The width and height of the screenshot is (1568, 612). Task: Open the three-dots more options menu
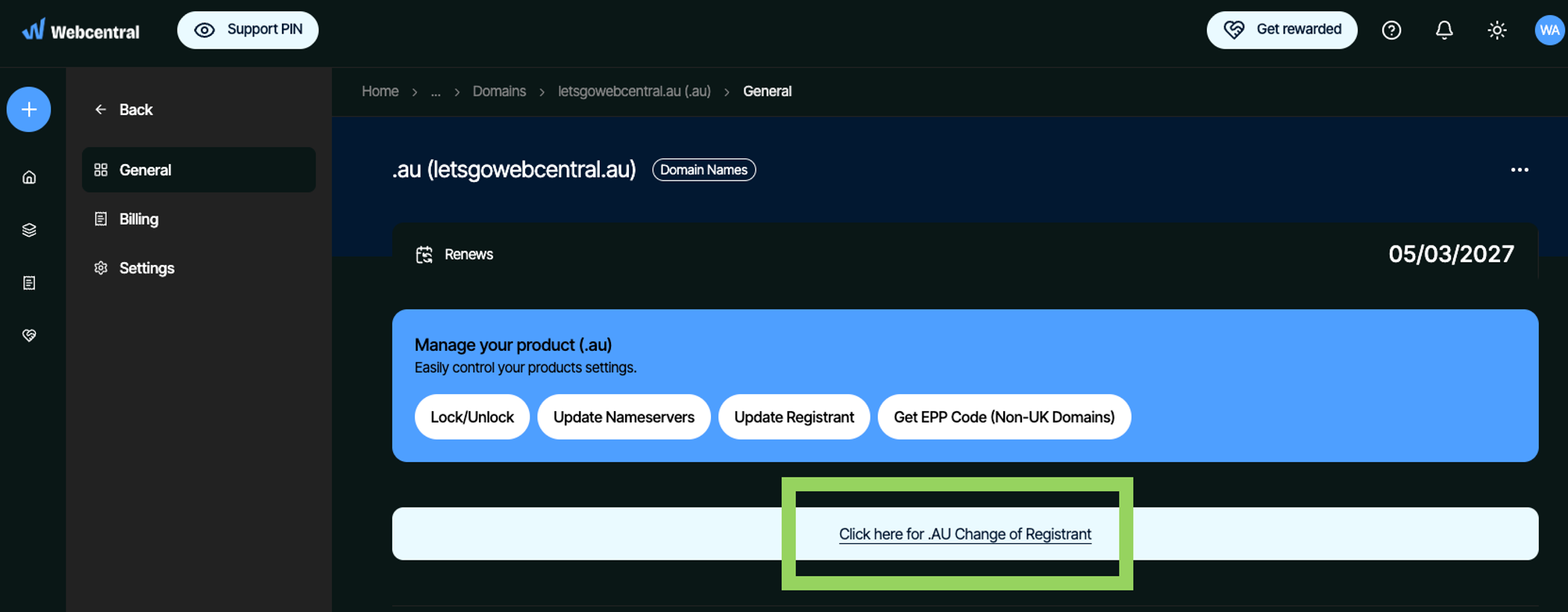(1520, 169)
